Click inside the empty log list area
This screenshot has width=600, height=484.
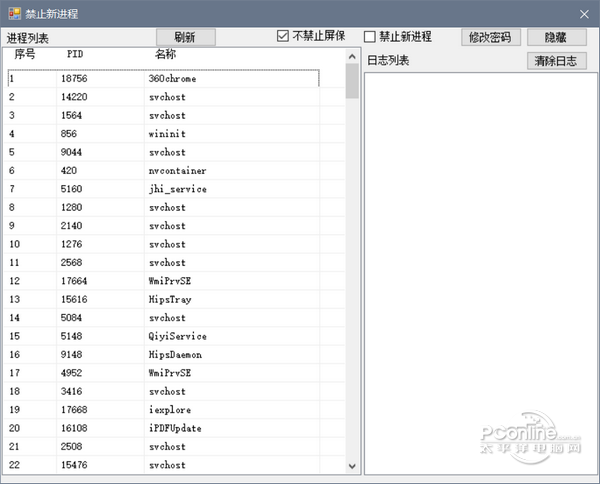[481, 273]
